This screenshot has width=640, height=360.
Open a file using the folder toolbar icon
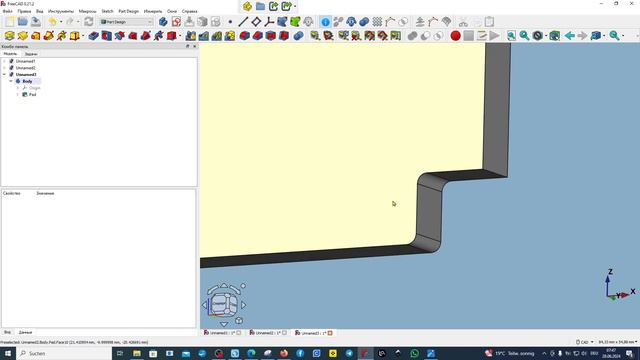coord(23,22)
